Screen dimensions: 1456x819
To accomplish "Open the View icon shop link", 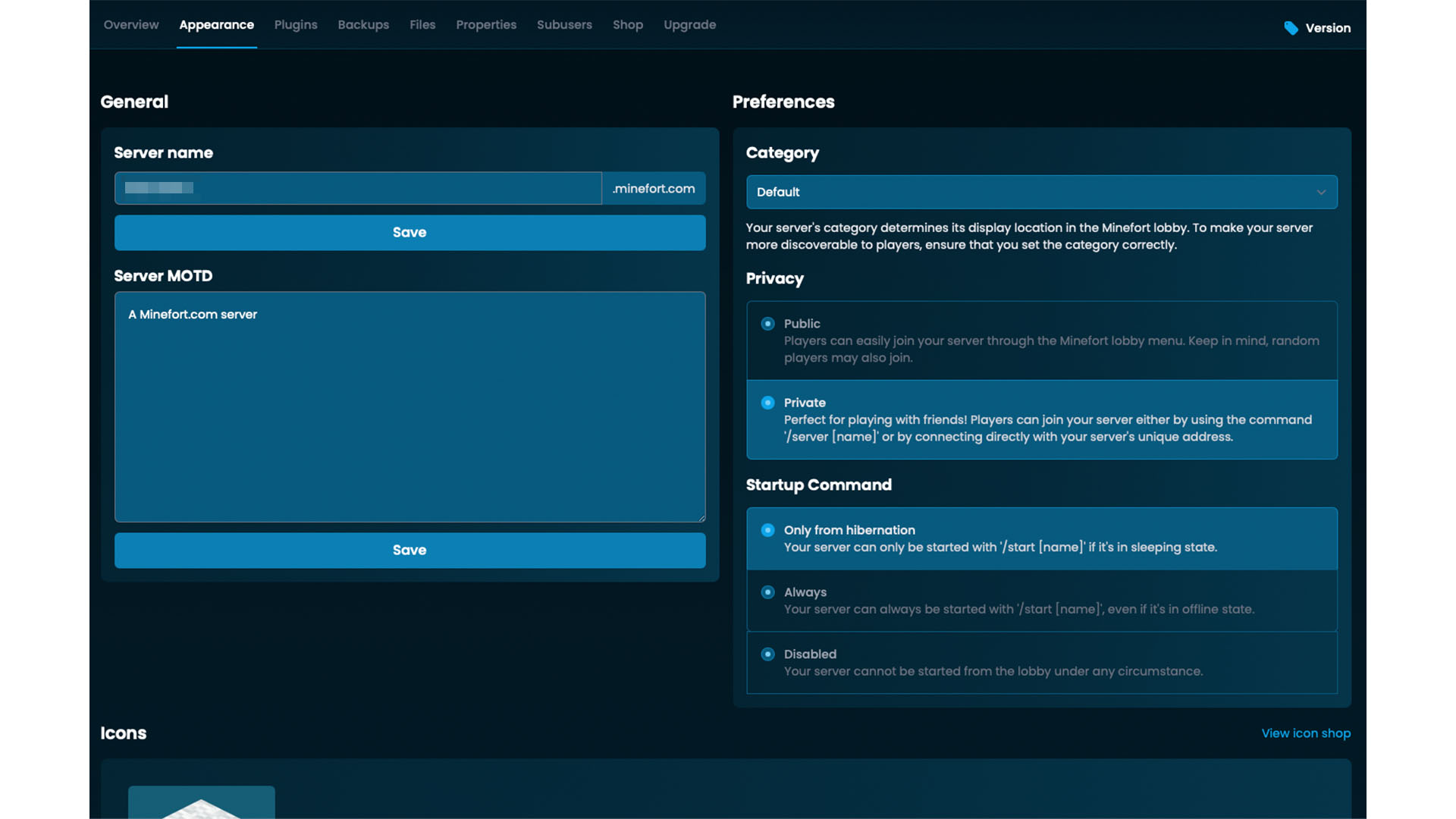I will tap(1306, 733).
